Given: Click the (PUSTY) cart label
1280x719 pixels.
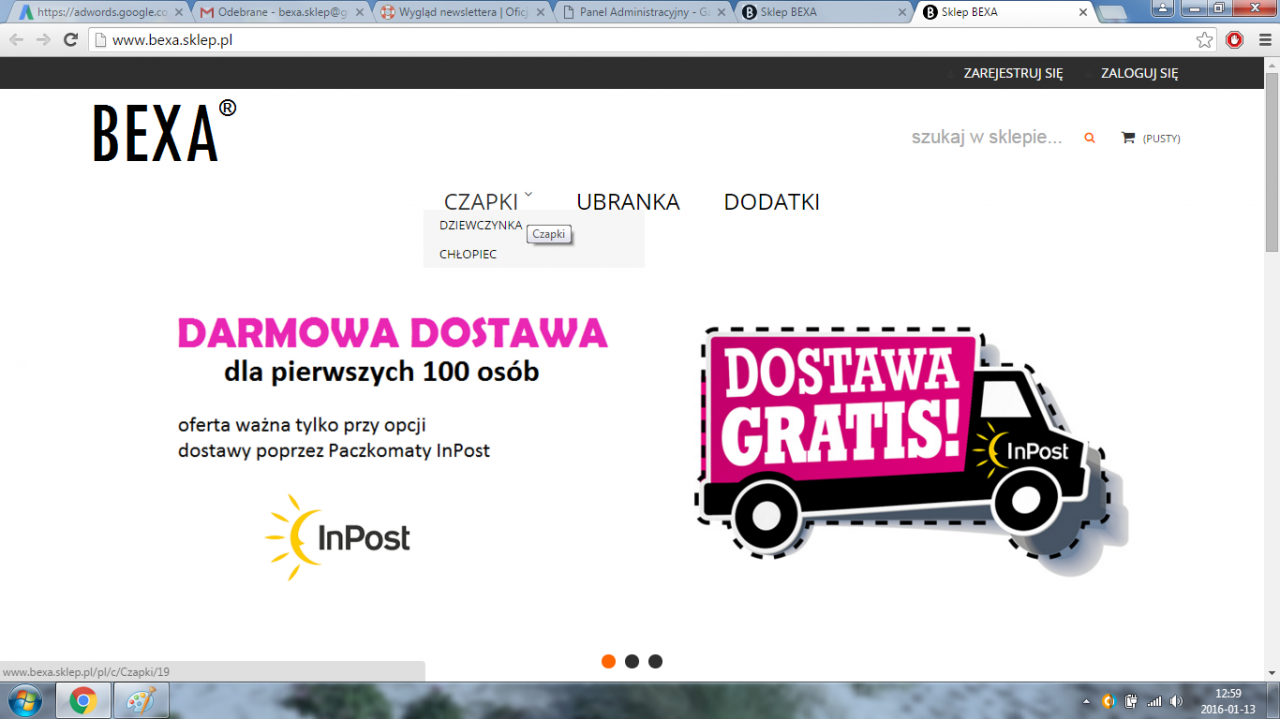Looking at the screenshot, I should click(1162, 139).
